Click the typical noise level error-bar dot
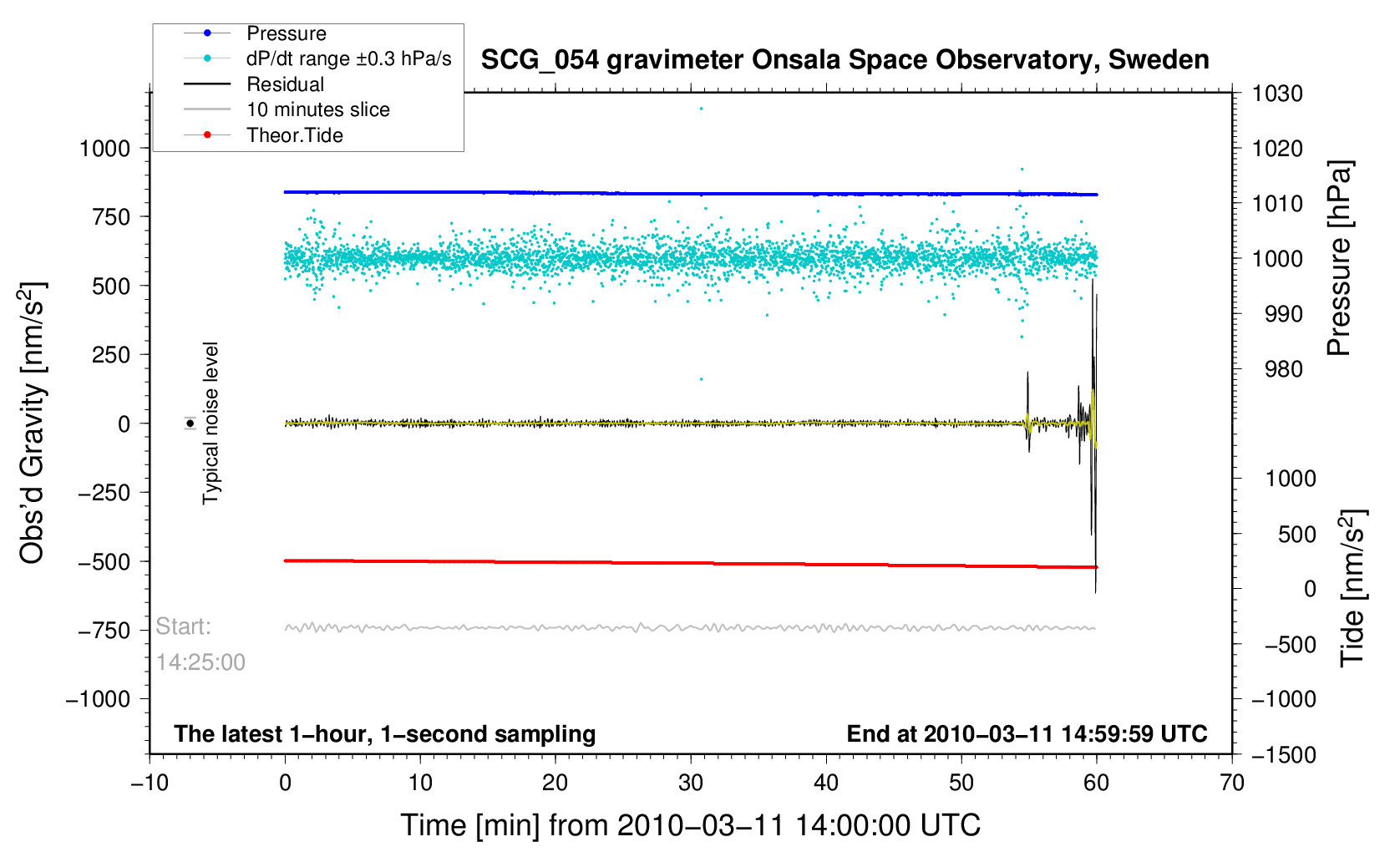The height and width of the screenshot is (852, 1400). pyautogui.click(x=190, y=423)
